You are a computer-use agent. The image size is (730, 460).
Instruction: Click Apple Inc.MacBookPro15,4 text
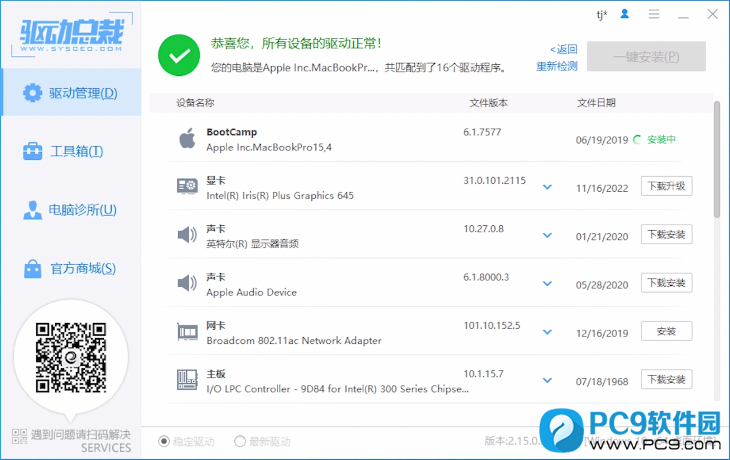point(269,148)
